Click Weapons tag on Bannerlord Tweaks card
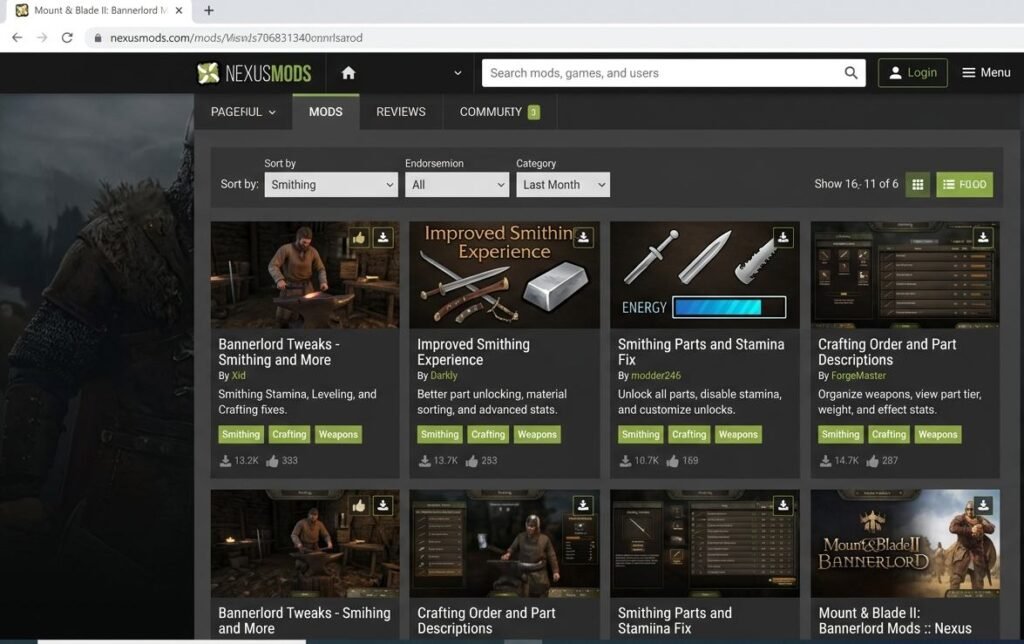This screenshot has height=644, width=1024. pyautogui.click(x=338, y=434)
